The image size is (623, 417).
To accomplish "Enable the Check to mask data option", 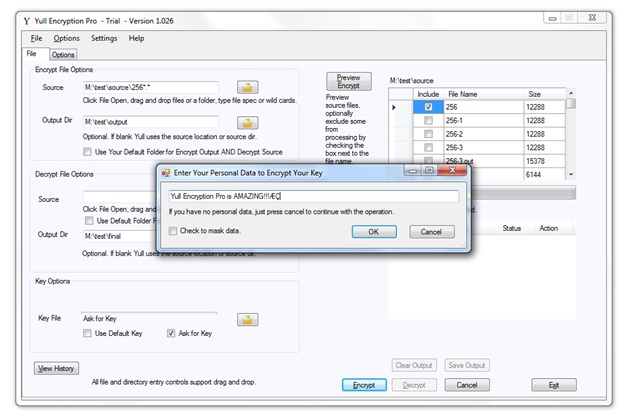I will (173, 231).
